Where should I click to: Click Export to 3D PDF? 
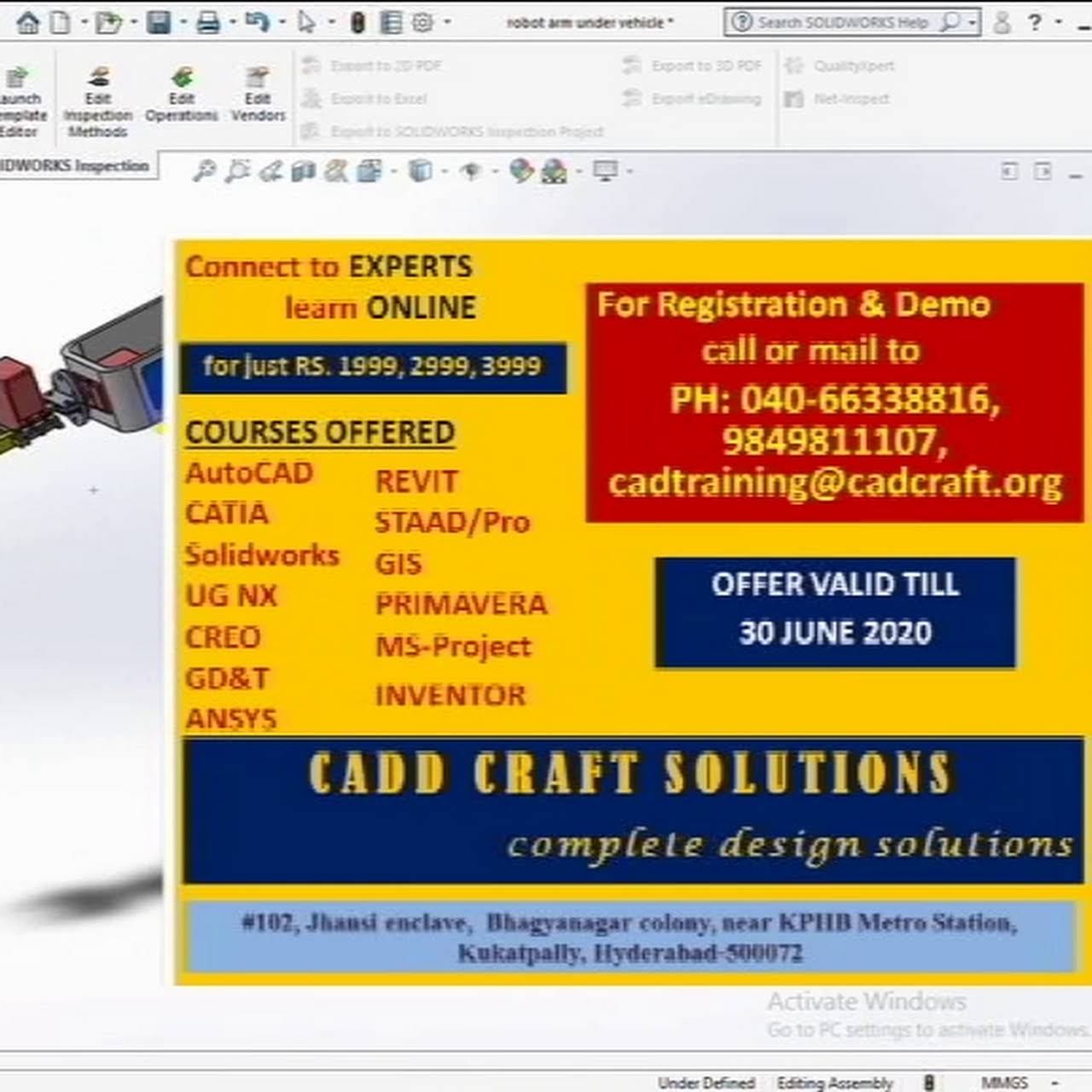click(x=692, y=66)
